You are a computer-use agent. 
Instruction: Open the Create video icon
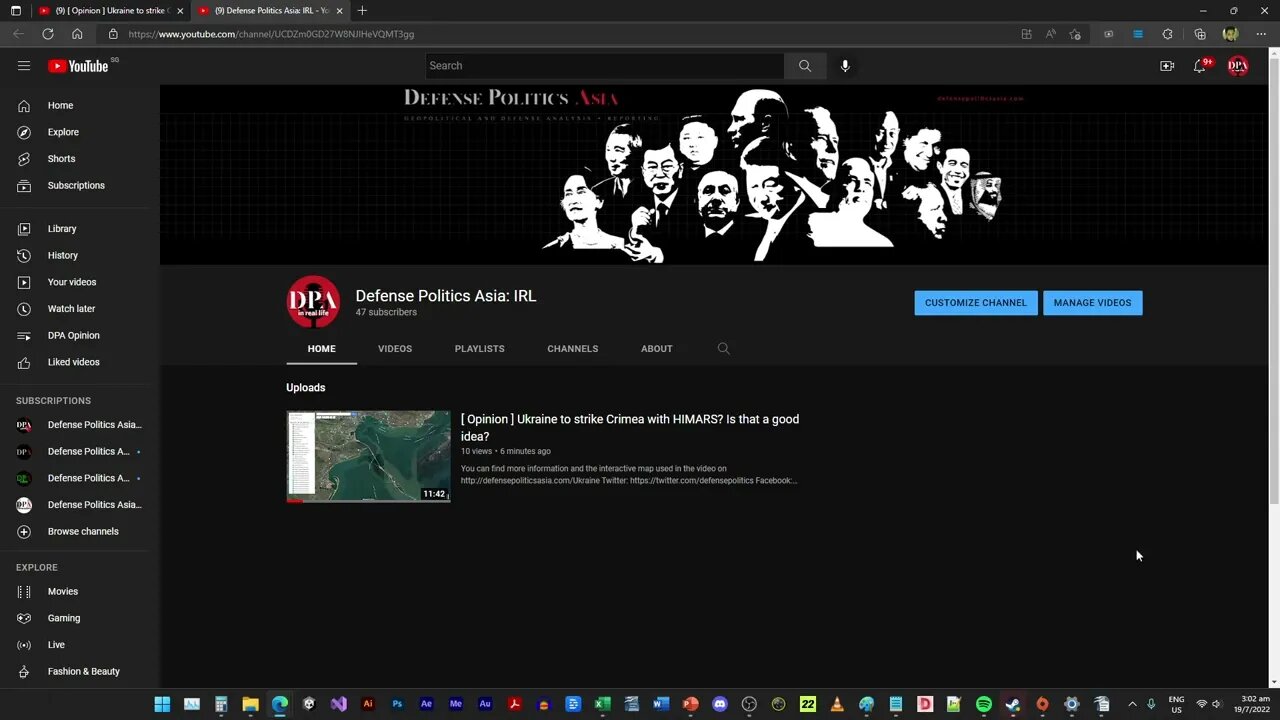[x=1167, y=66]
